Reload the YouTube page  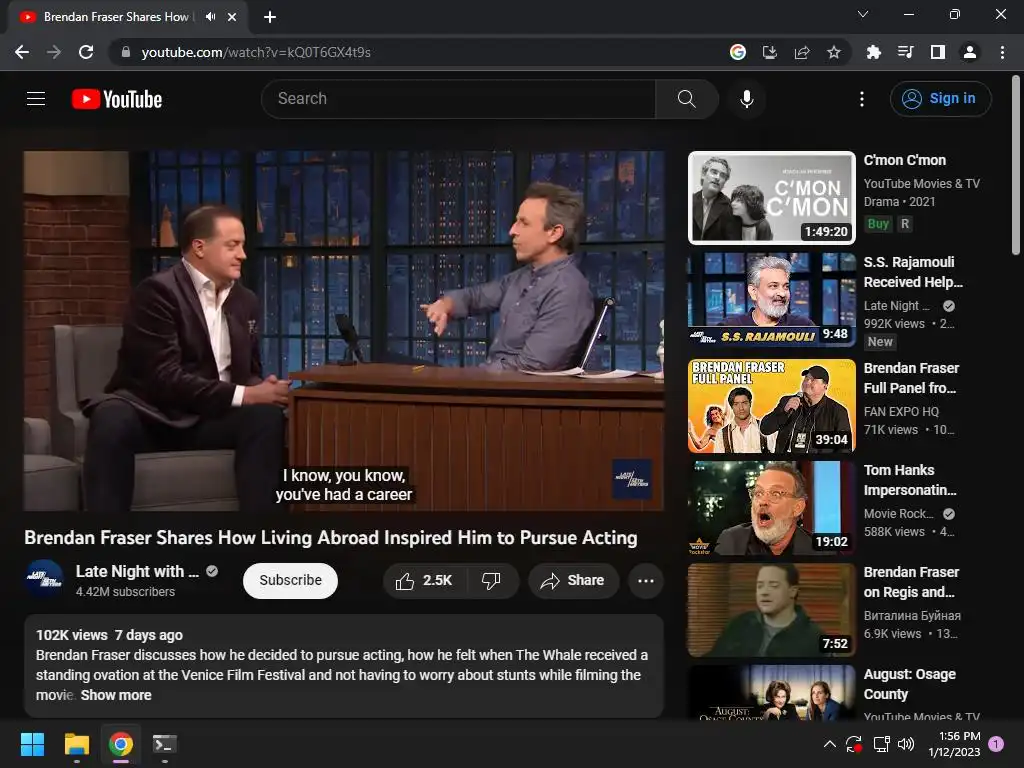(86, 52)
